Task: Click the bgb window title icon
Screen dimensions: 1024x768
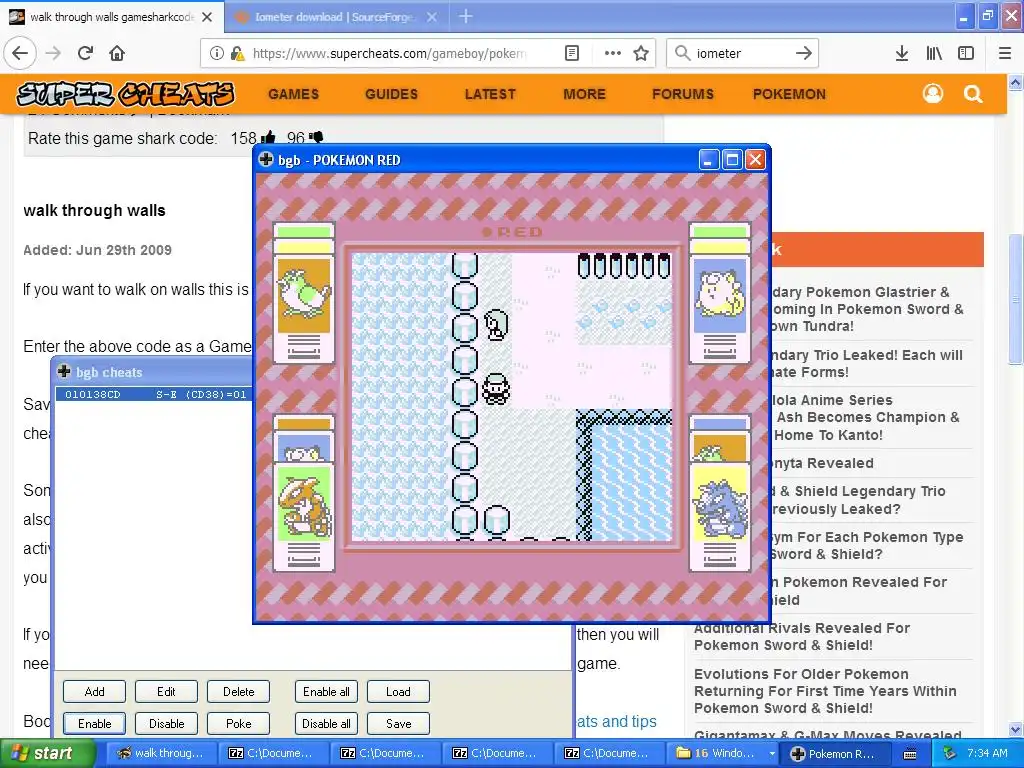Action: [266, 159]
